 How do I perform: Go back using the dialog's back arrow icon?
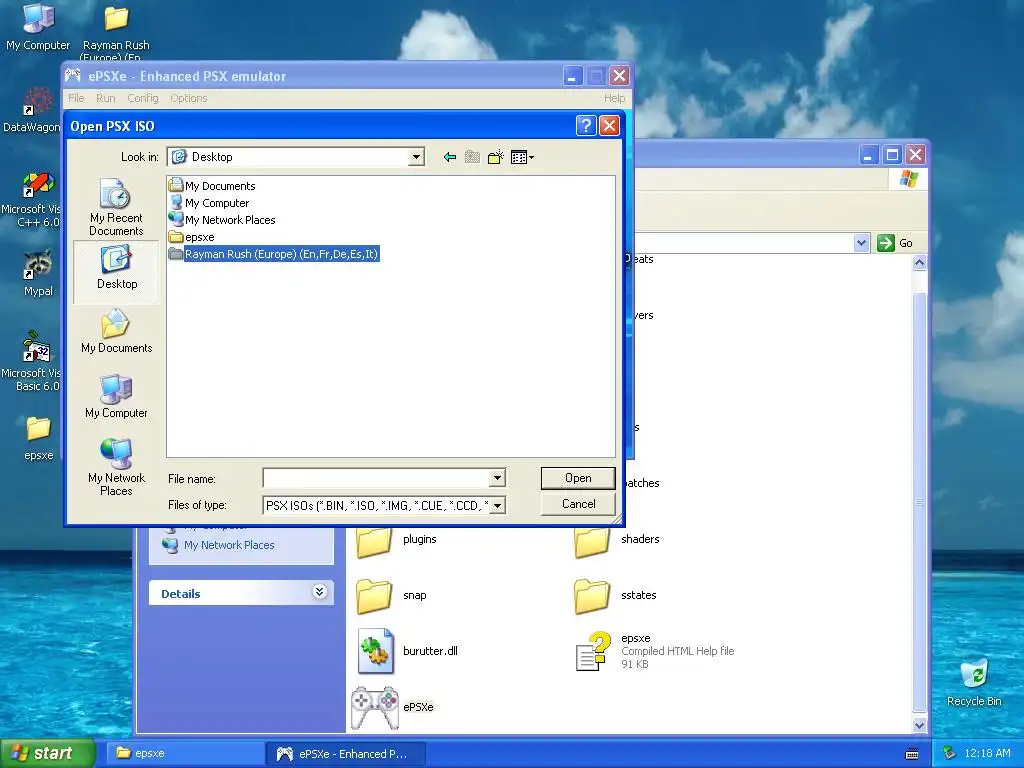pyautogui.click(x=449, y=157)
